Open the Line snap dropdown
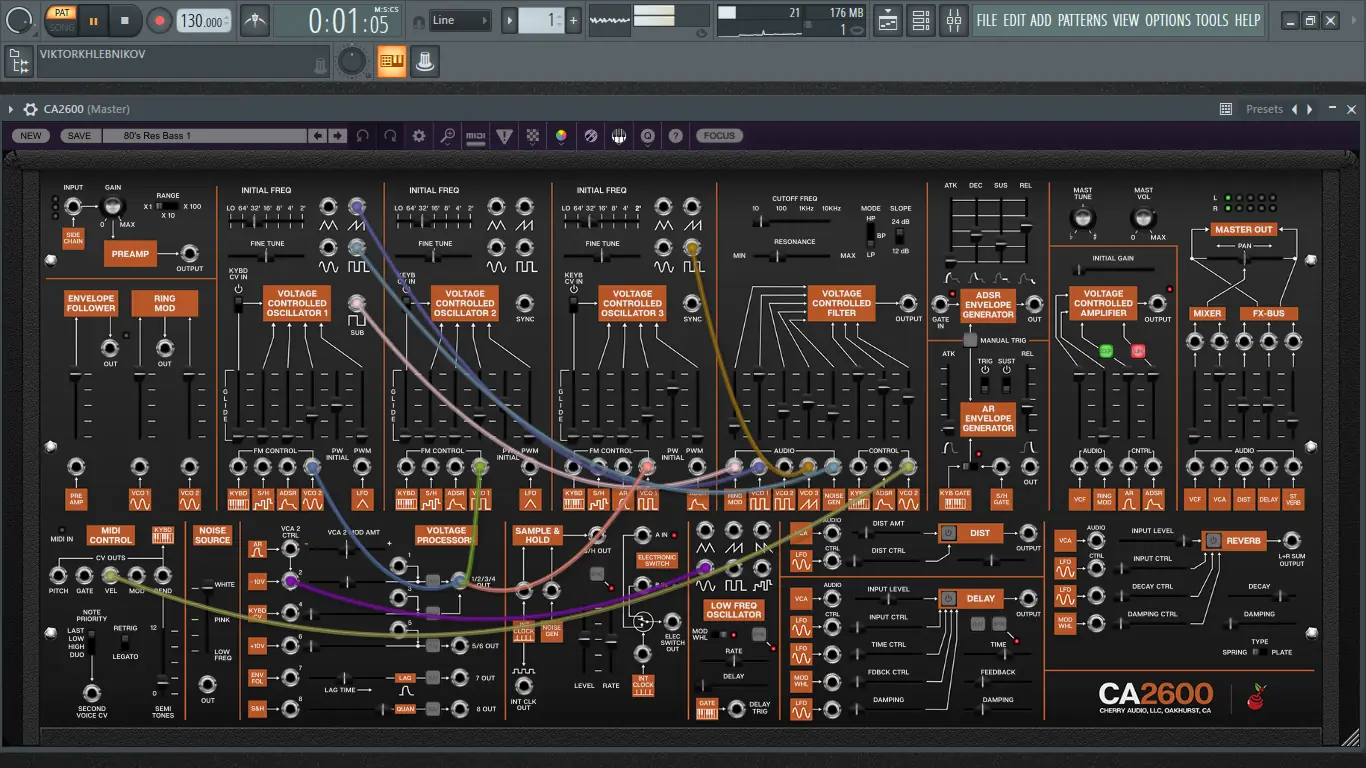The height and width of the screenshot is (768, 1366). [x=460, y=20]
